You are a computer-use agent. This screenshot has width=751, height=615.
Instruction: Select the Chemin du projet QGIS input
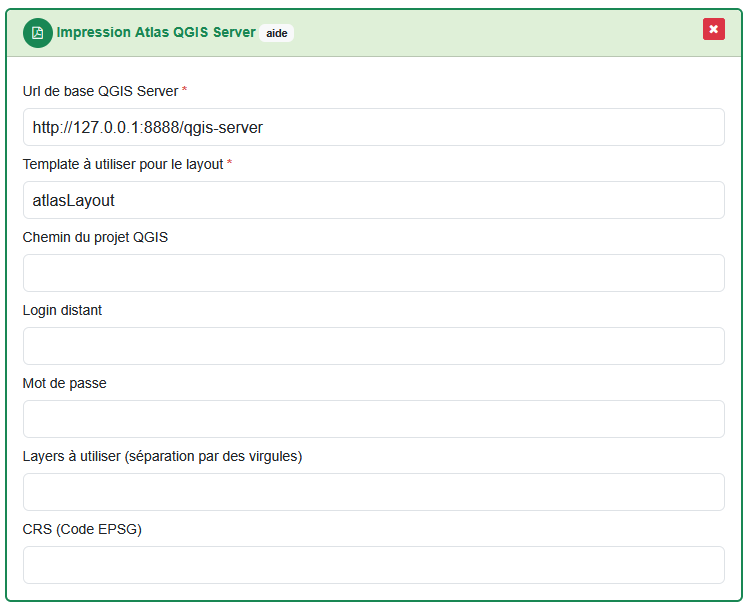tap(373, 273)
